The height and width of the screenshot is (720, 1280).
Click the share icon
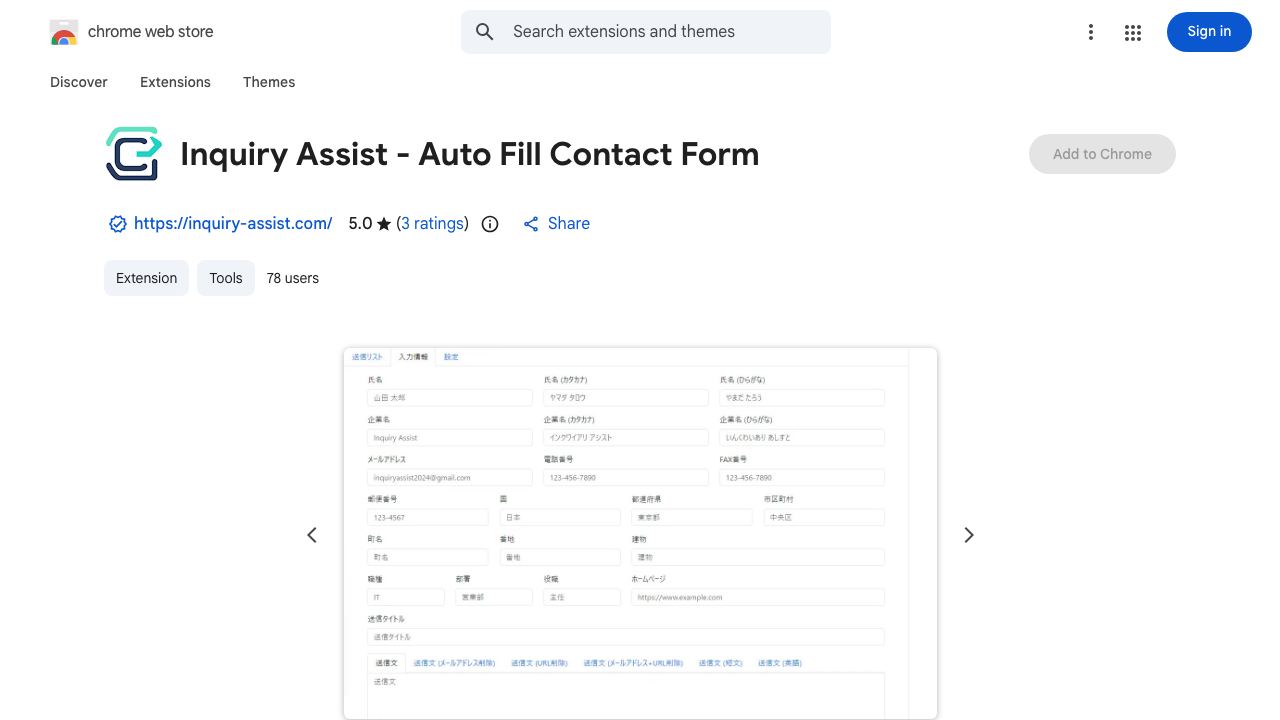531,224
